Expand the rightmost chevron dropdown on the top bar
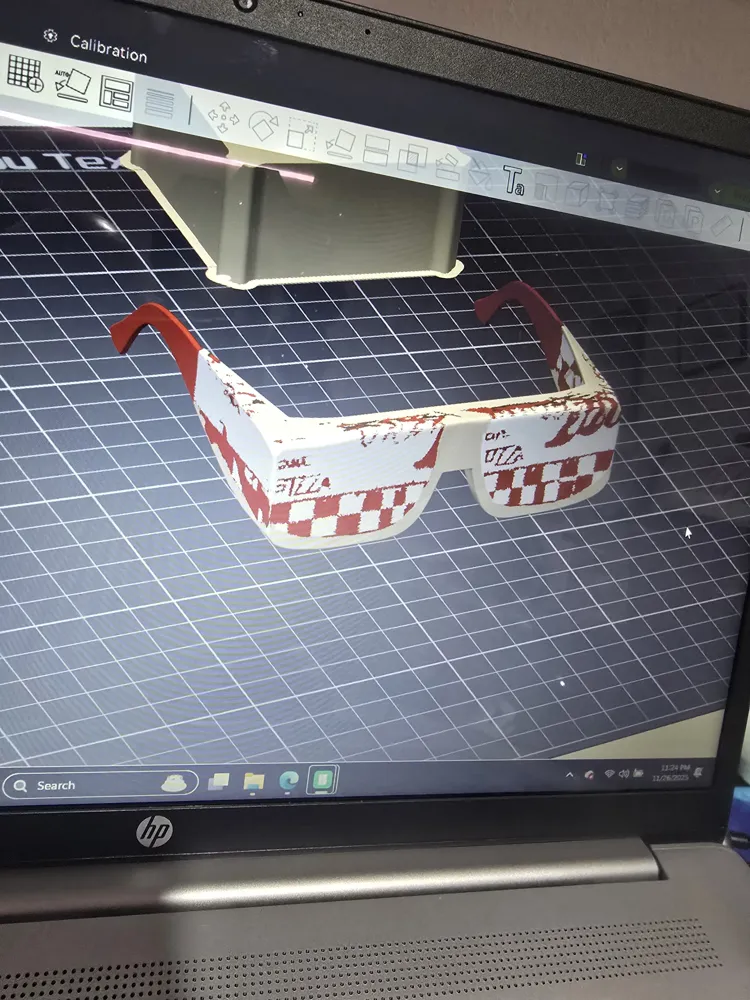Screen dimensions: 750x1000 pos(717,191)
